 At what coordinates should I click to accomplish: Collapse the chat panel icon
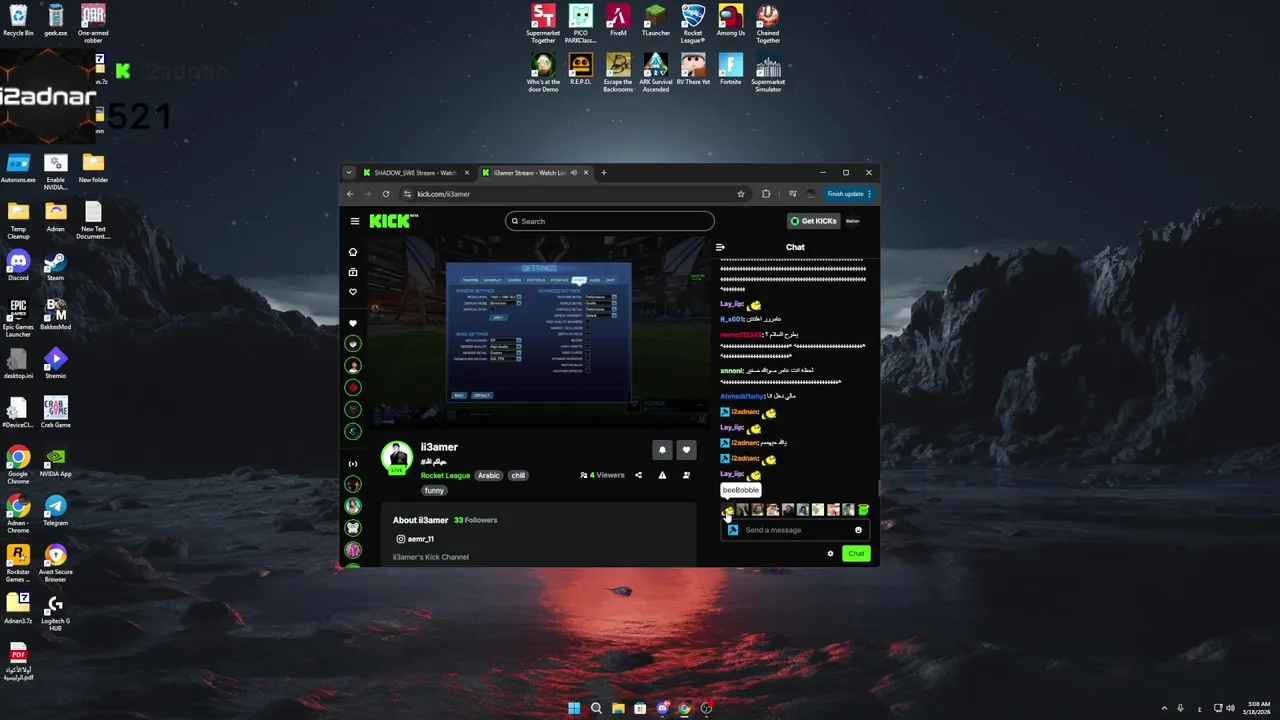click(x=720, y=247)
